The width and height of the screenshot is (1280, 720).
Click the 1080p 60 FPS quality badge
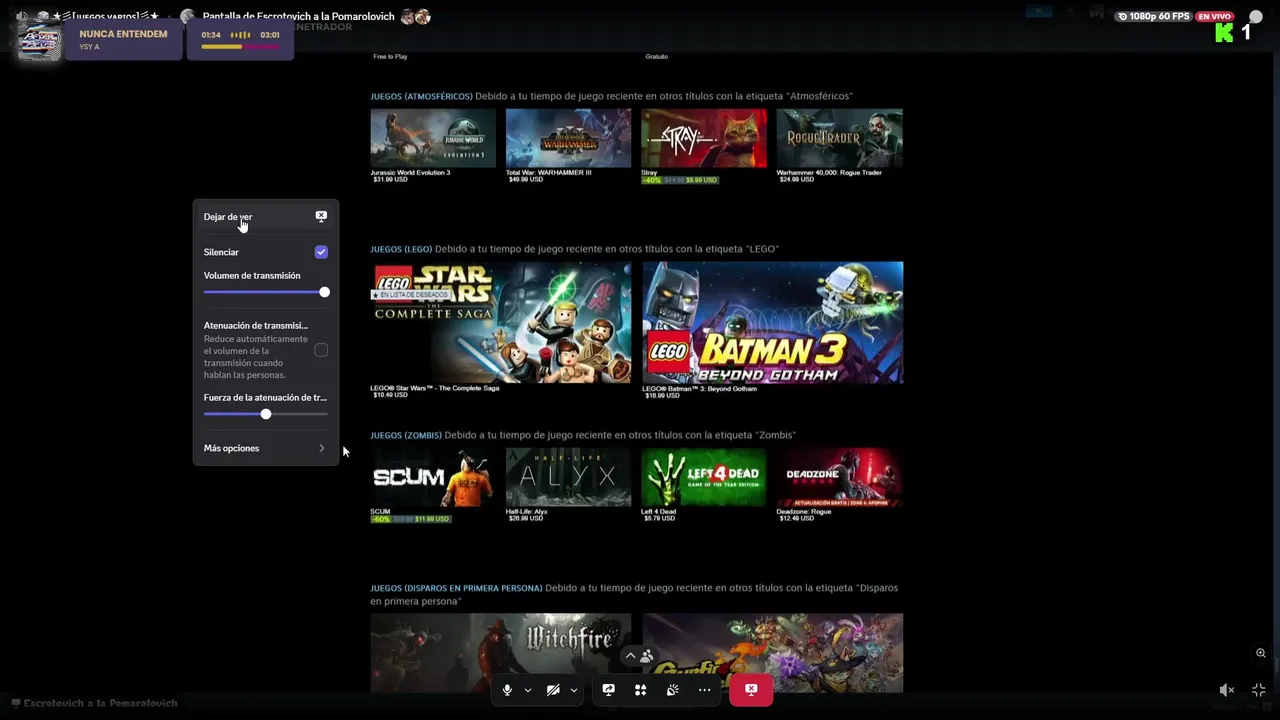pos(1153,16)
